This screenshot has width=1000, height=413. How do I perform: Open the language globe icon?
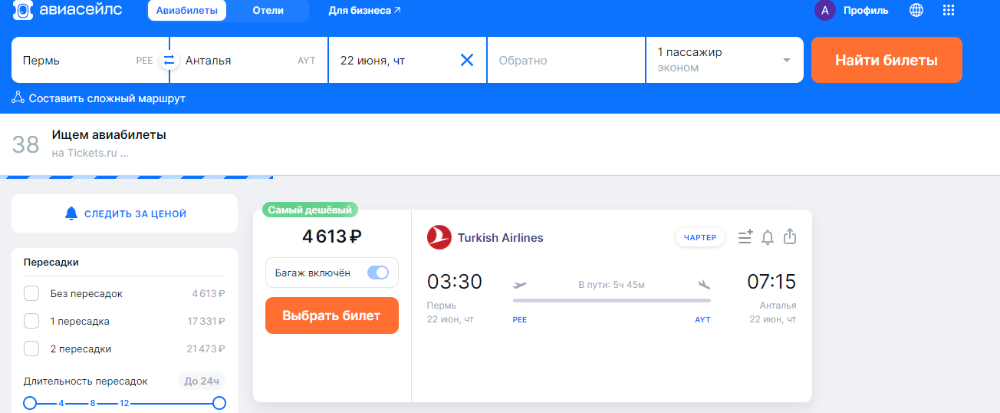[916, 10]
